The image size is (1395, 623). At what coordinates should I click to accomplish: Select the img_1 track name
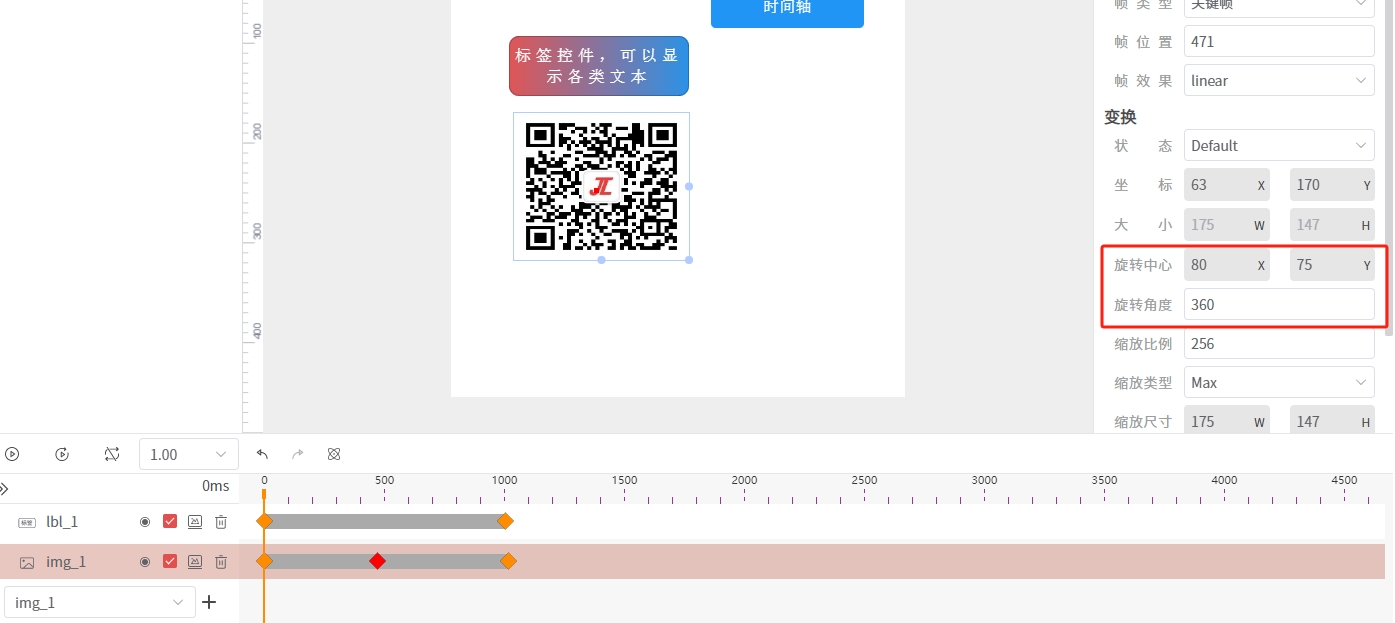point(66,561)
